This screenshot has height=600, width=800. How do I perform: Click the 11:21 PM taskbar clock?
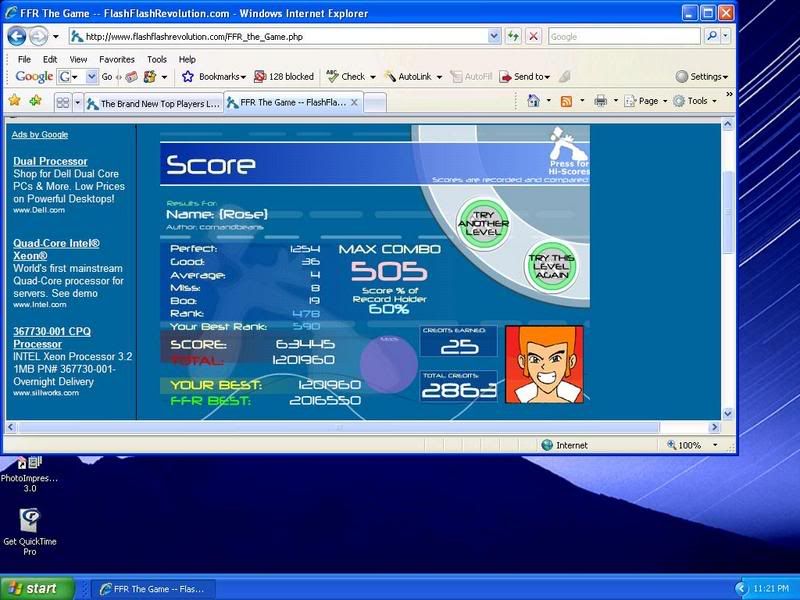click(x=770, y=589)
